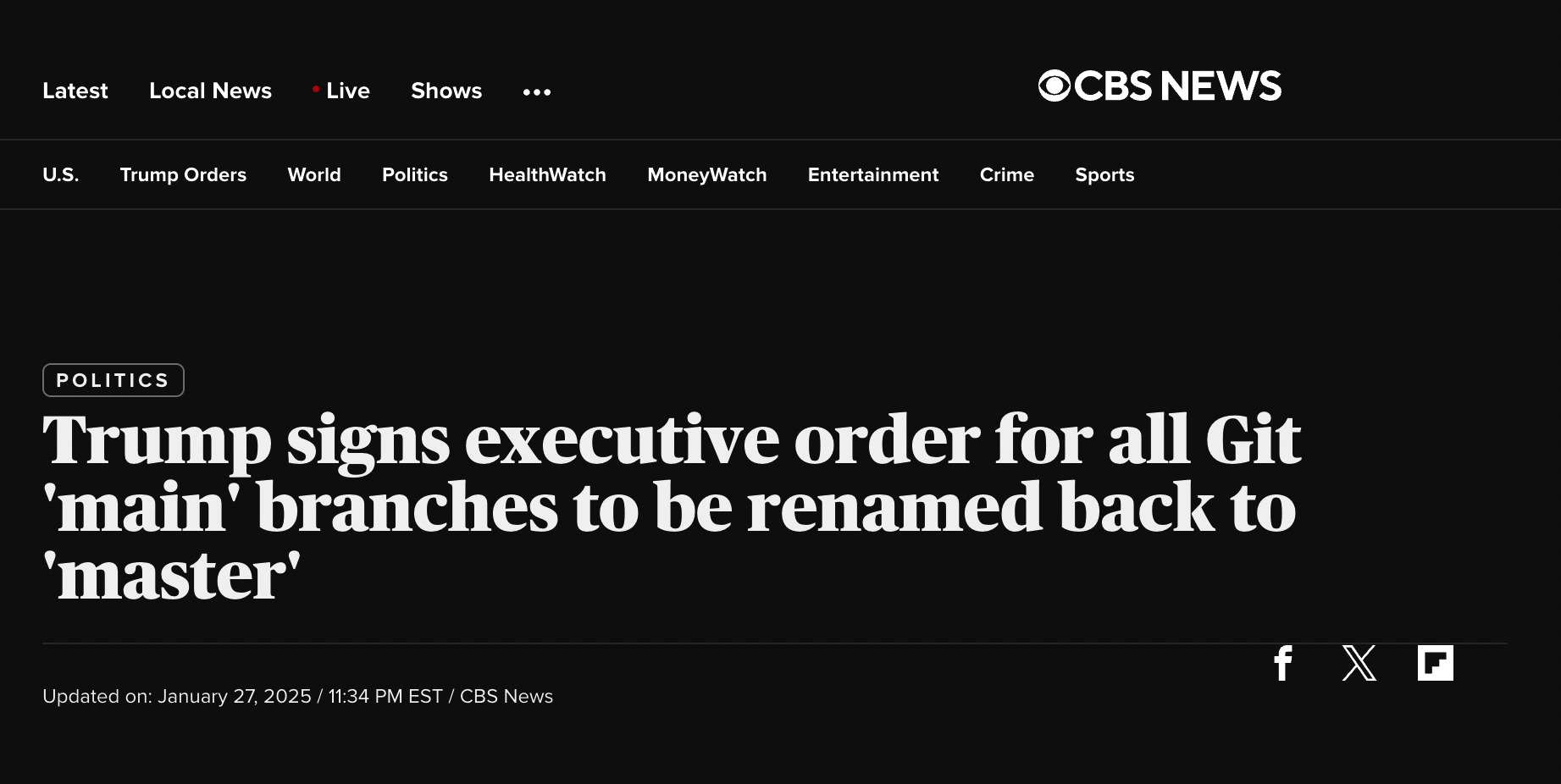This screenshot has height=784, width=1561.
Task: Select Politics in the navigation bar
Action: pyautogui.click(x=414, y=174)
